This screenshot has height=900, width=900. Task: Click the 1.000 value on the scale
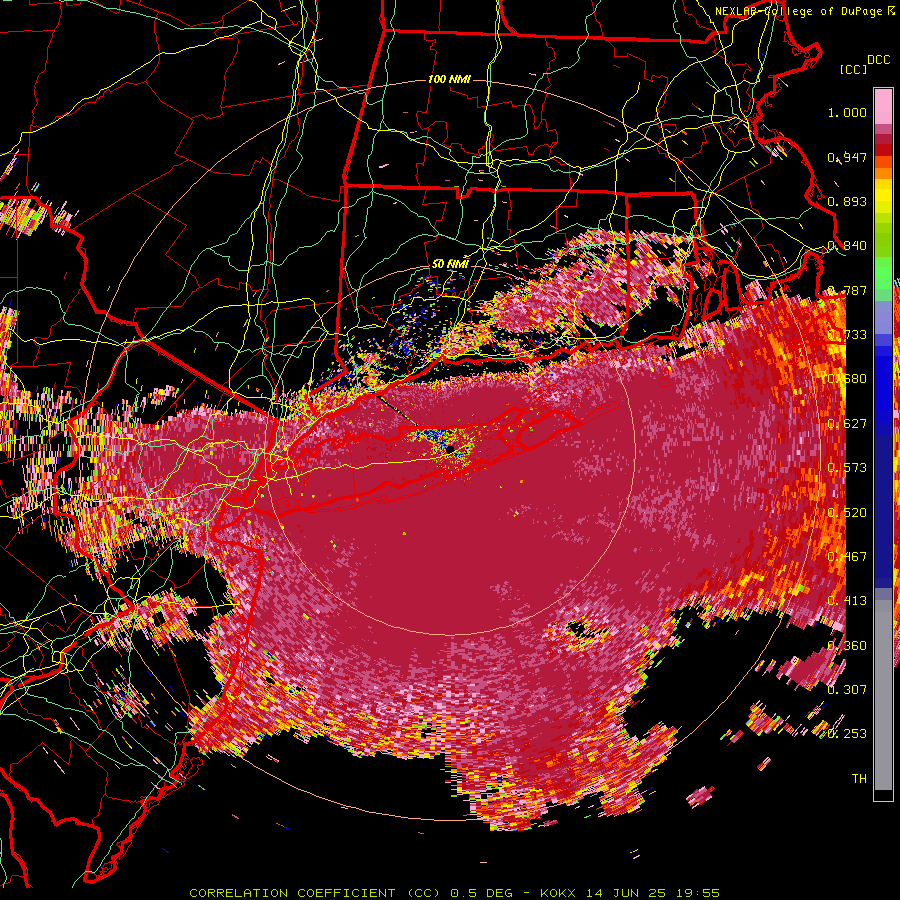tap(847, 112)
